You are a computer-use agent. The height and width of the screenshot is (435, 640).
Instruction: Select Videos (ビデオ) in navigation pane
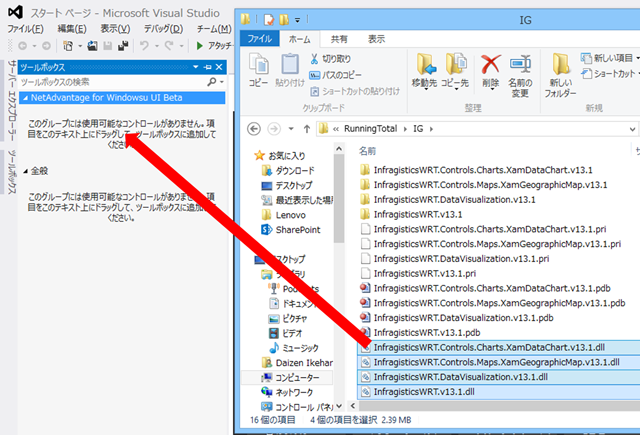coord(286,333)
